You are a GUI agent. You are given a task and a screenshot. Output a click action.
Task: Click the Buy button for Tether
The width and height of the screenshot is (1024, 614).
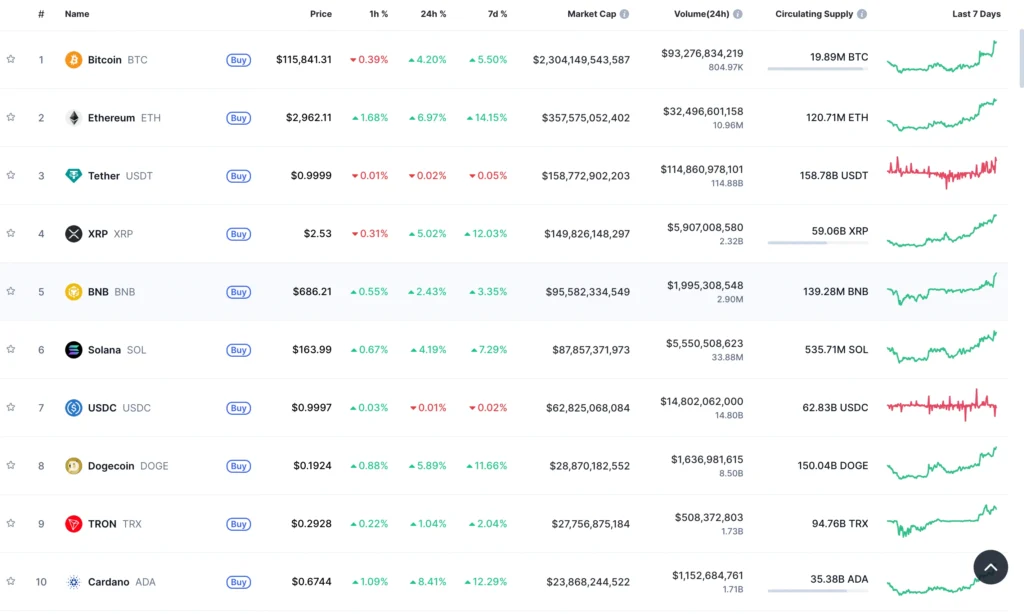coord(238,176)
